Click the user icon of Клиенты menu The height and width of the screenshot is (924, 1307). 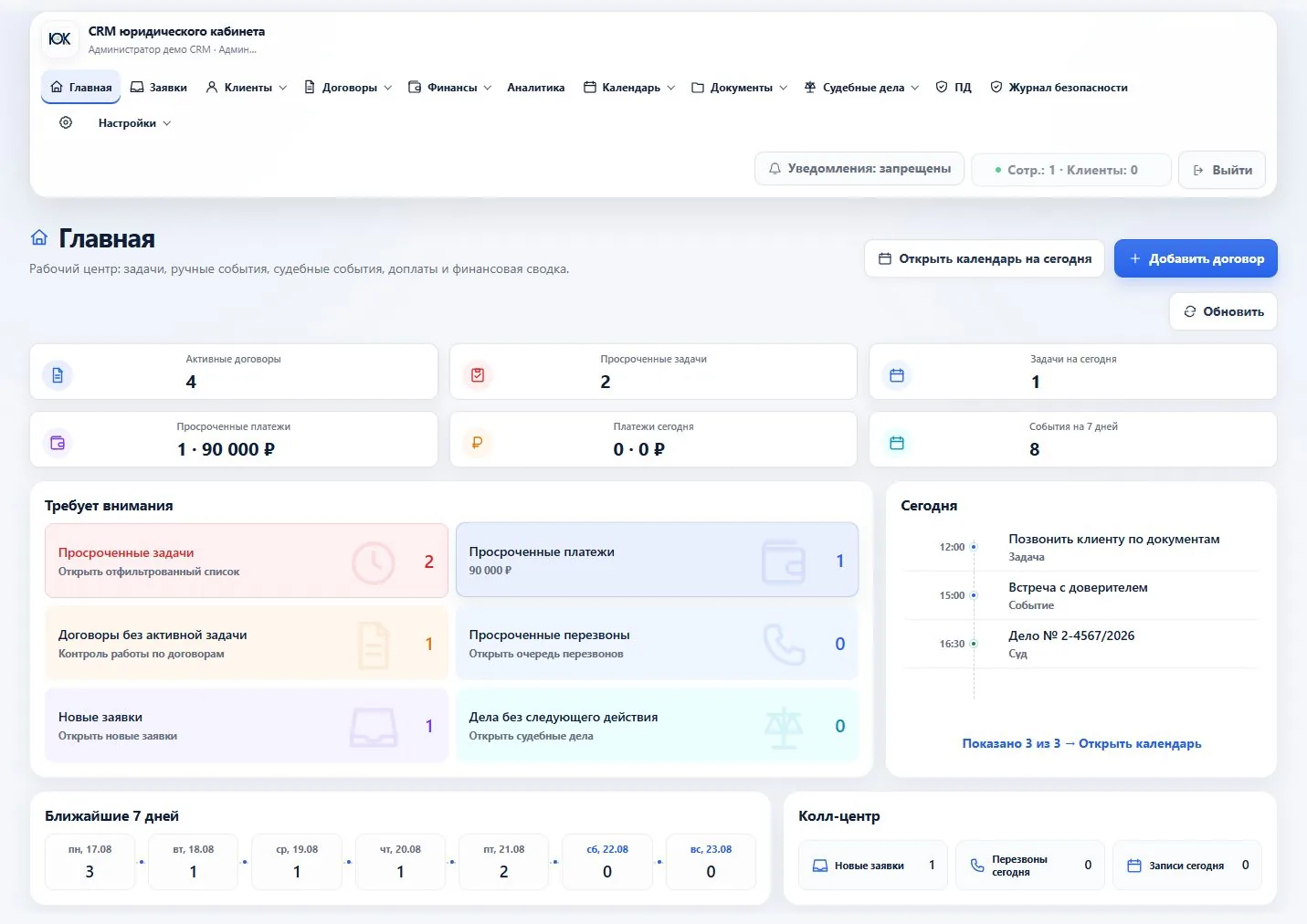212,87
